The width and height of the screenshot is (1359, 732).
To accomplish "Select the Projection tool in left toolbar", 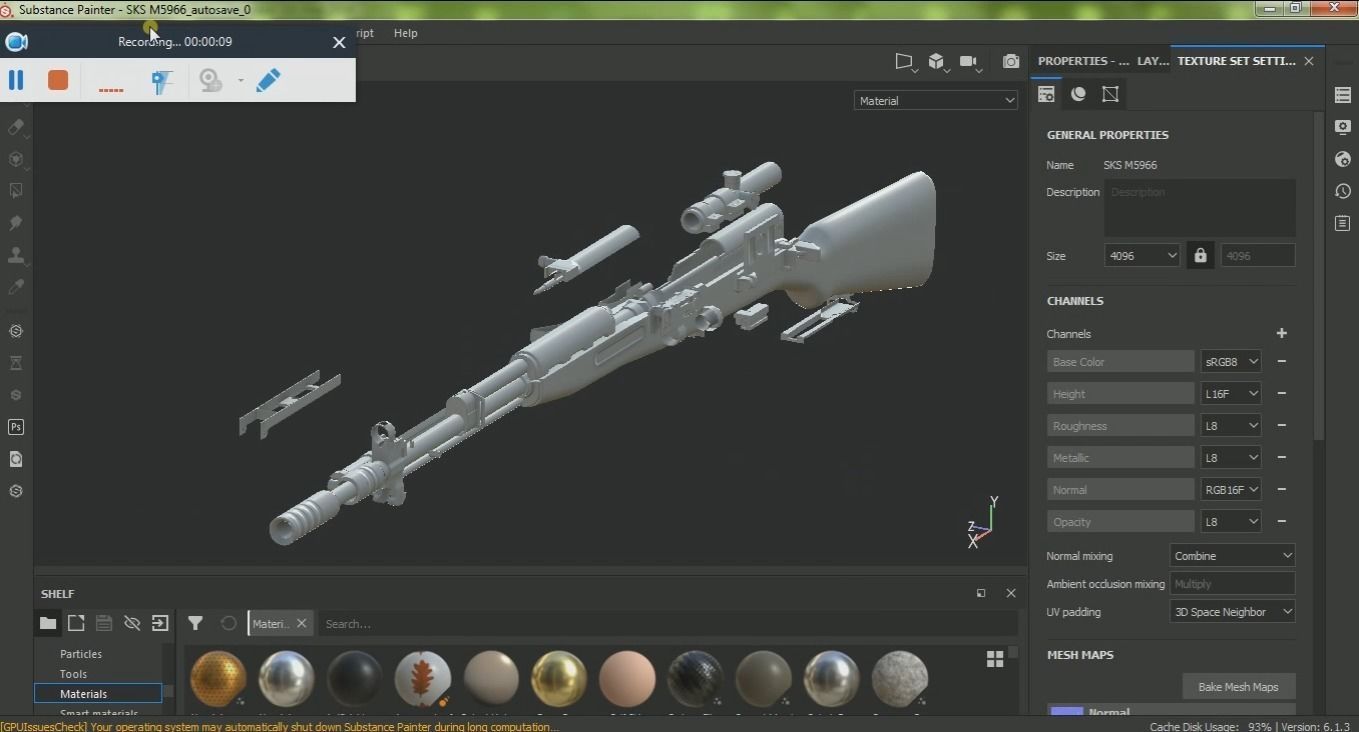I will (x=16, y=159).
